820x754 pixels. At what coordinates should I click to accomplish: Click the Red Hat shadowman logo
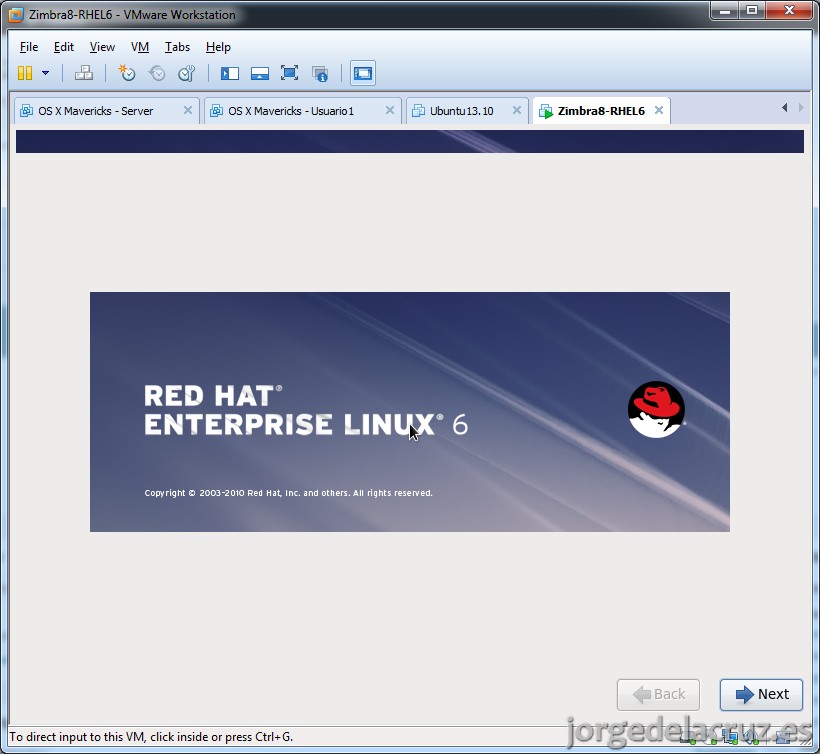[656, 409]
